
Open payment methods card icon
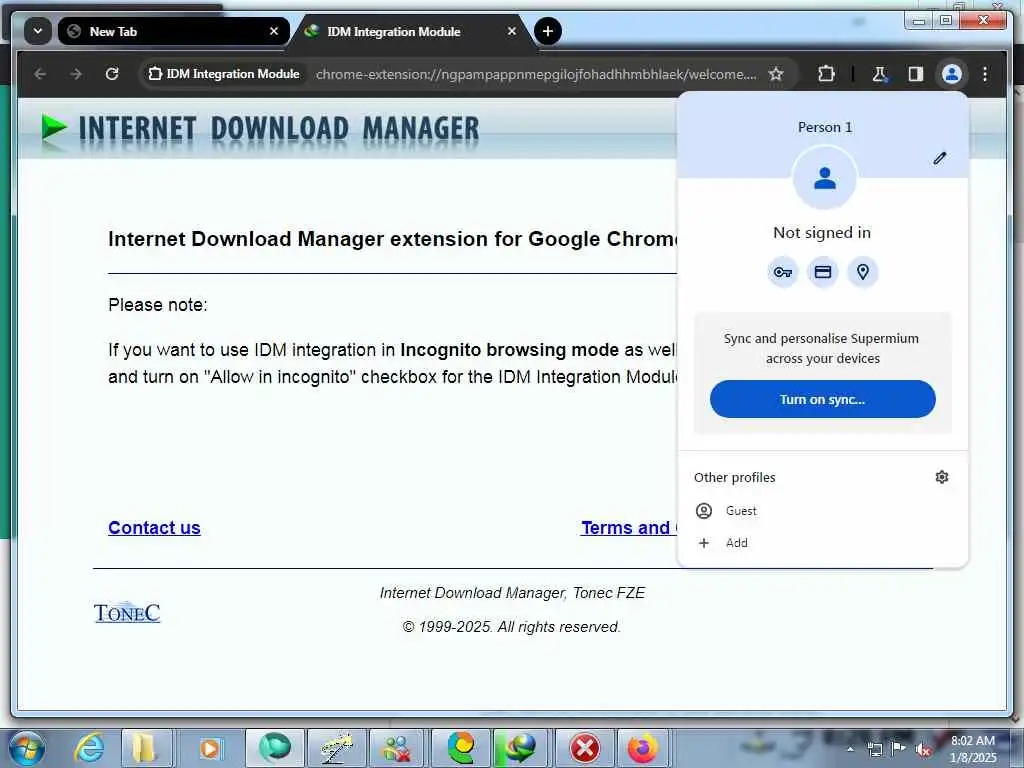823,272
